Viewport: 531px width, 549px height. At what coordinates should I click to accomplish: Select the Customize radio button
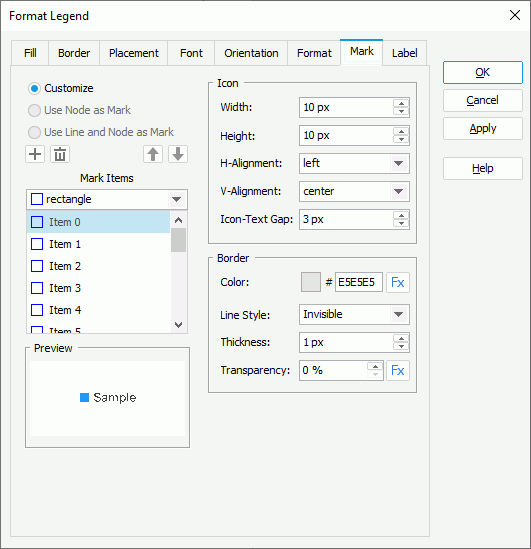coord(34,89)
